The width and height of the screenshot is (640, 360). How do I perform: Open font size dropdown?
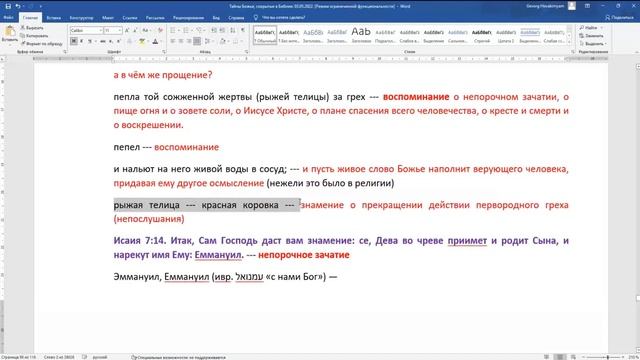pyautogui.click(x=119, y=30)
